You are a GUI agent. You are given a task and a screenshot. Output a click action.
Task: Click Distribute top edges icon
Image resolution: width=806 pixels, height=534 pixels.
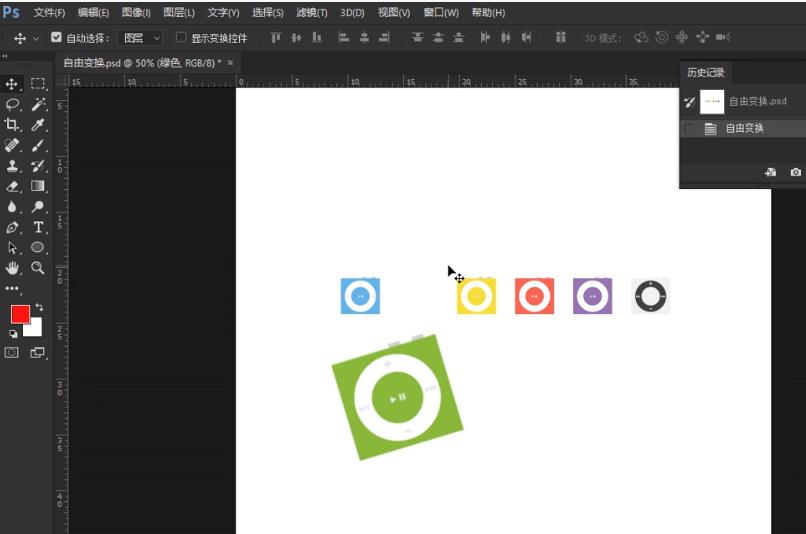417,38
